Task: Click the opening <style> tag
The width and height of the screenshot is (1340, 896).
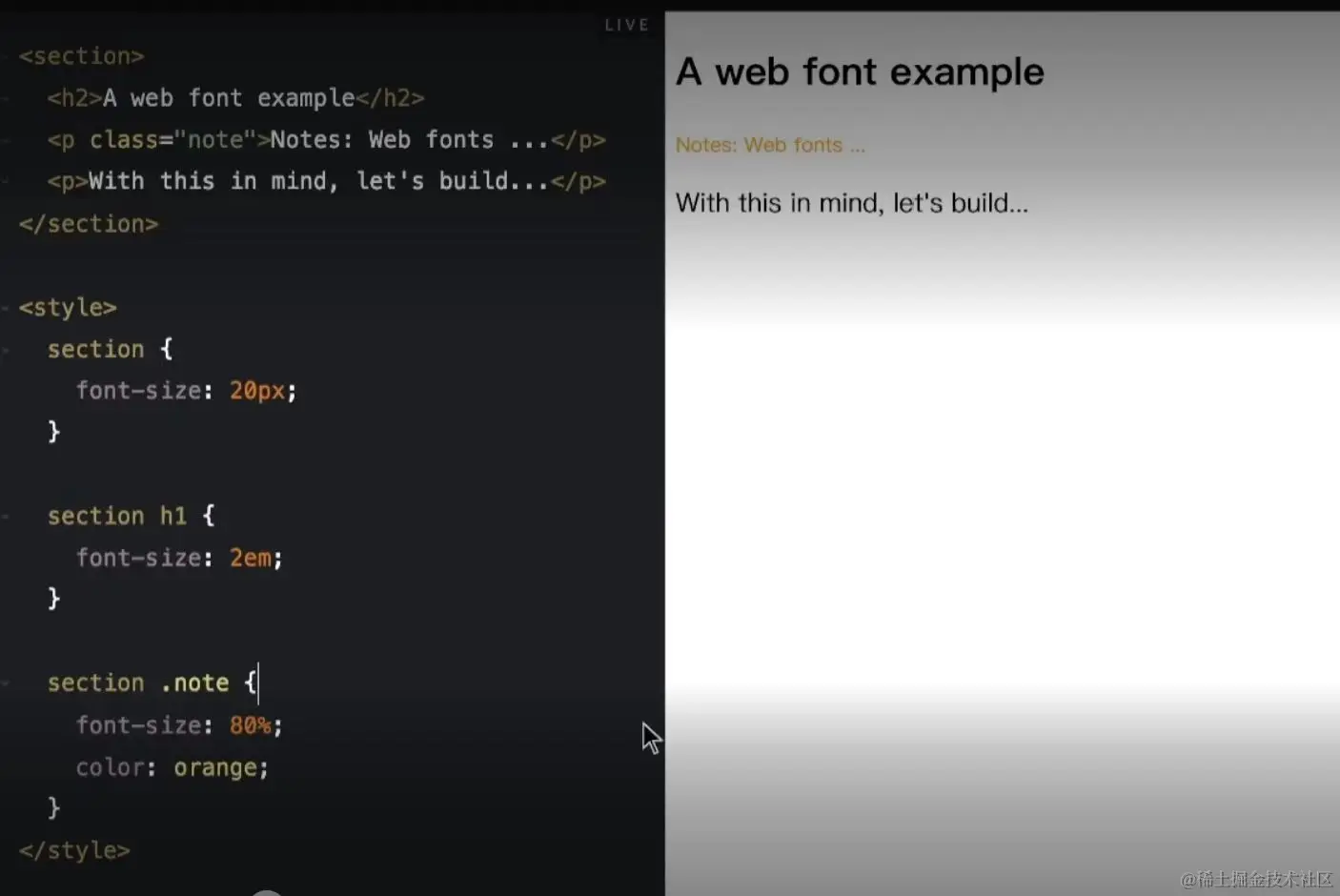Action: pyautogui.click(x=68, y=308)
